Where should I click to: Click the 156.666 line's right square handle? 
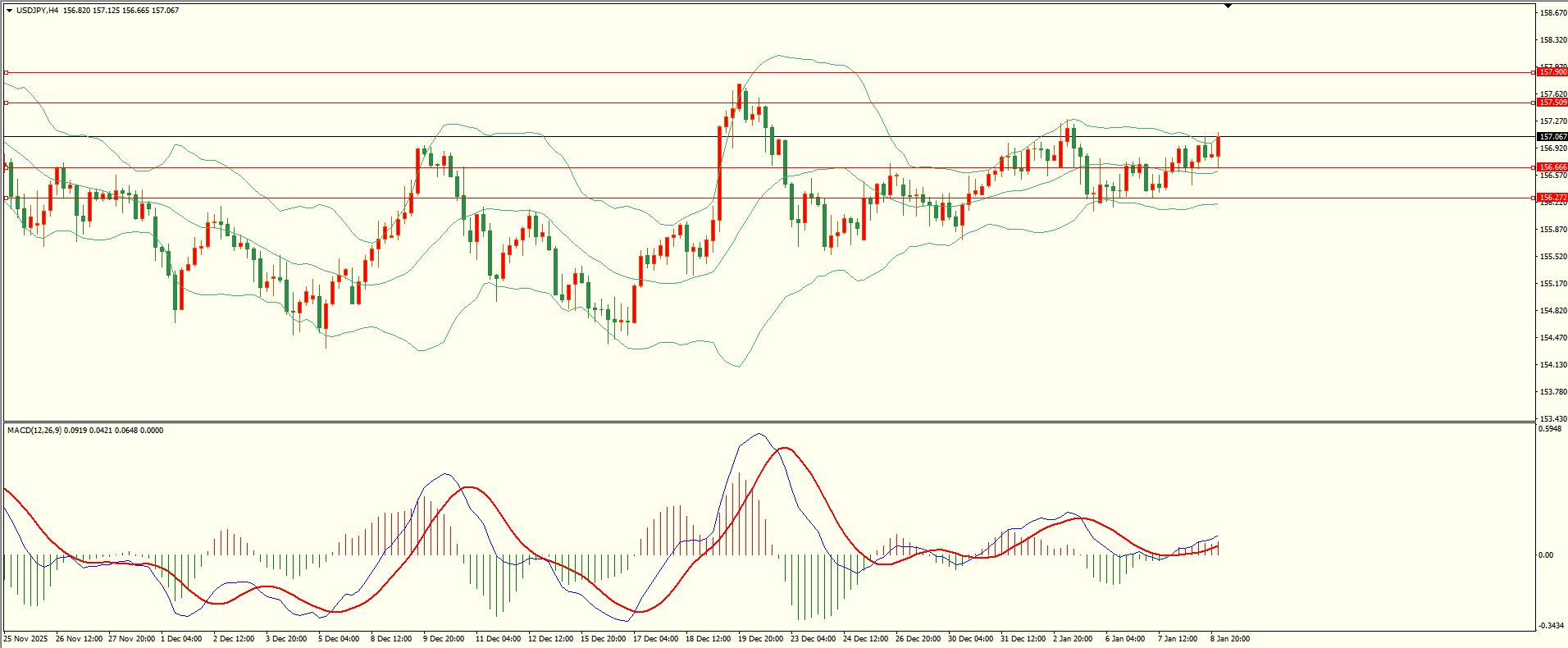coord(1534,167)
